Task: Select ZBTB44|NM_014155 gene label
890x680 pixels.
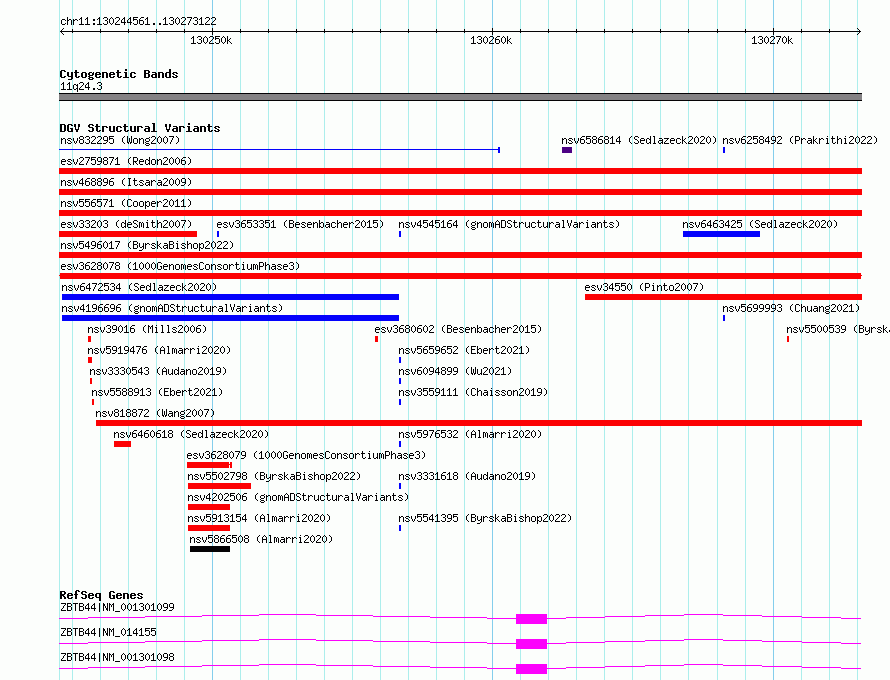Action: (x=108, y=632)
